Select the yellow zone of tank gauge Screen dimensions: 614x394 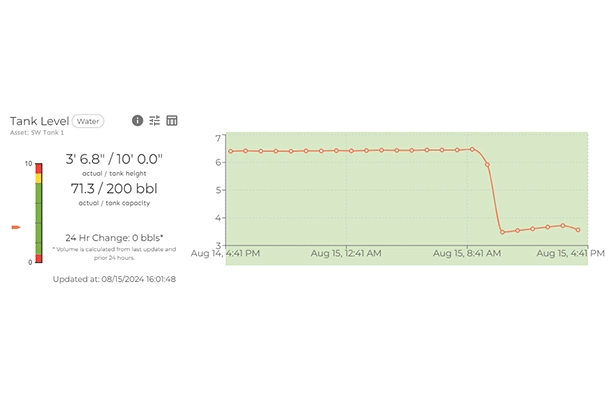coord(38,179)
